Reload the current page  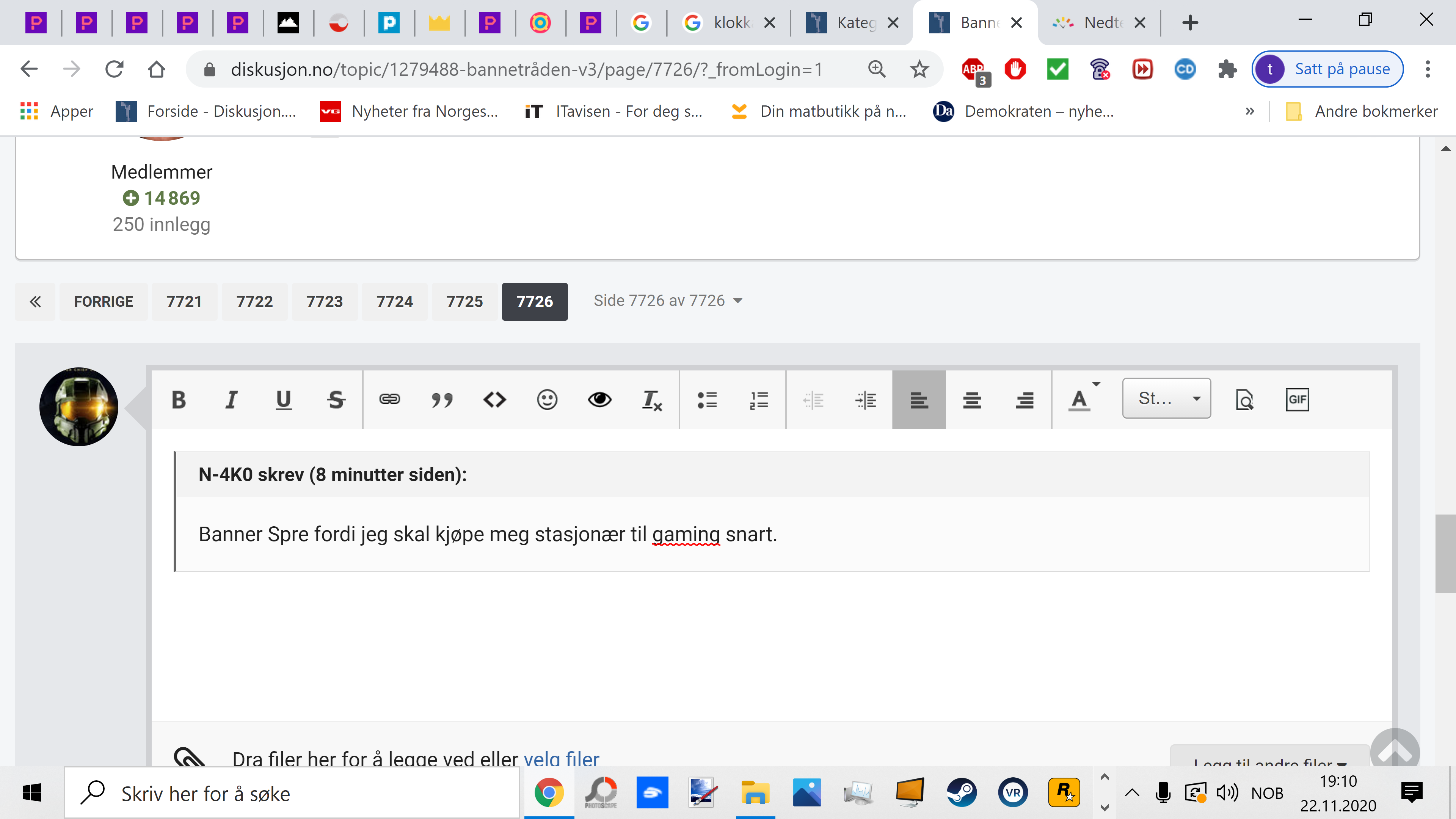[x=114, y=69]
